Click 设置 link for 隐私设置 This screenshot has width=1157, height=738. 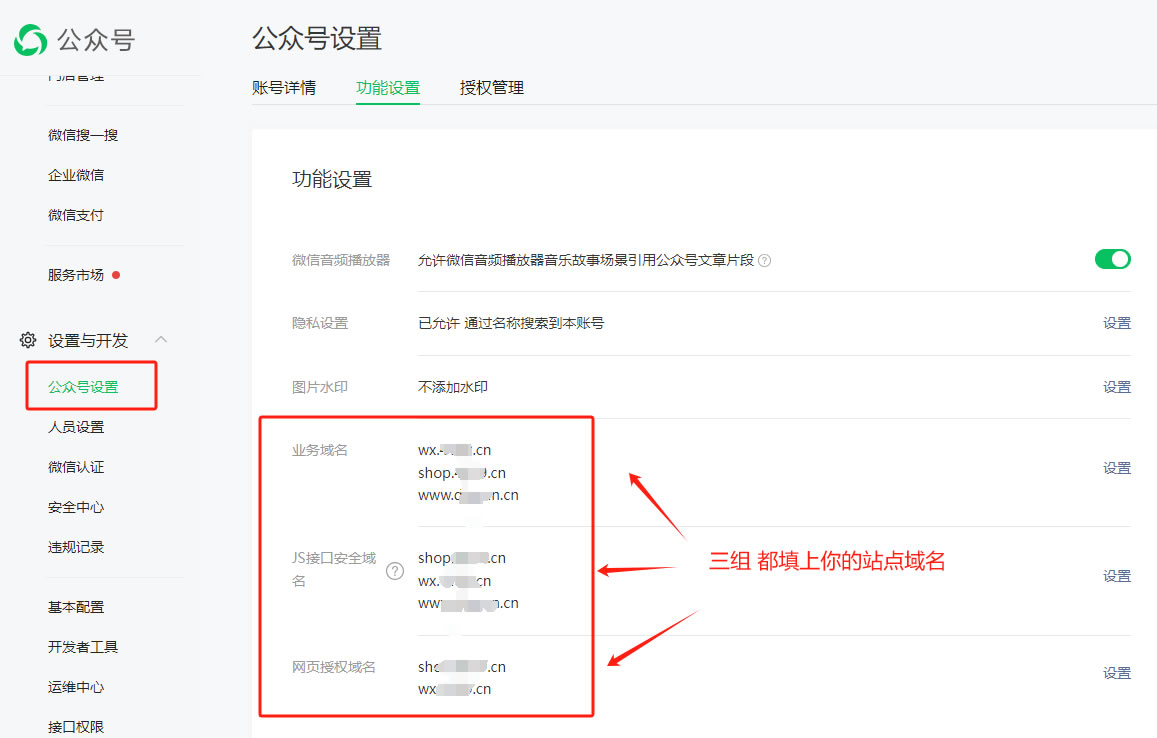pyautogui.click(x=1117, y=323)
